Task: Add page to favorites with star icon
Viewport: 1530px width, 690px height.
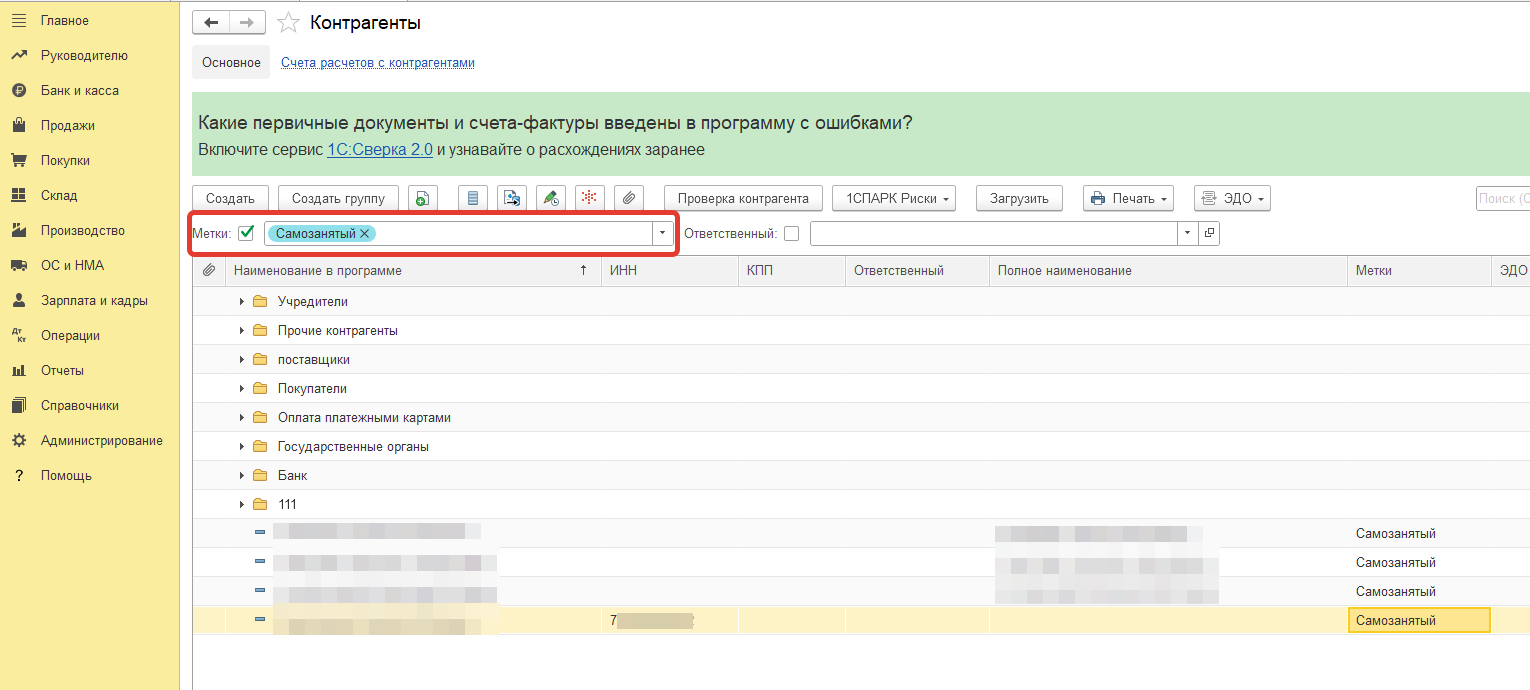Action: coord(288,23)
